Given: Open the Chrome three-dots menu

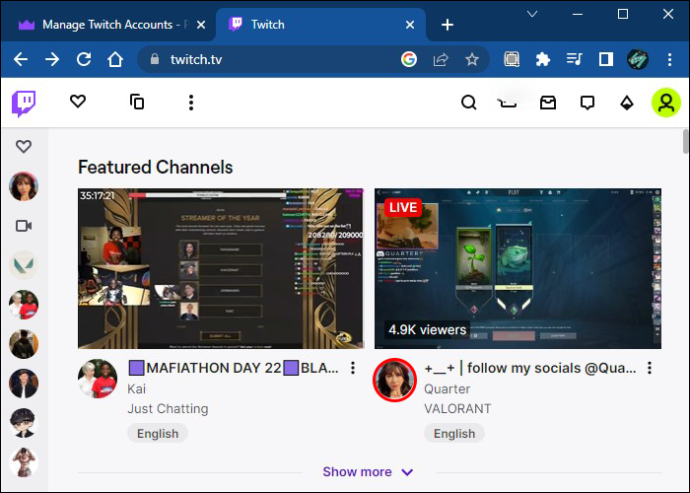Looking at the screenshot, I should tap(669, 59).
